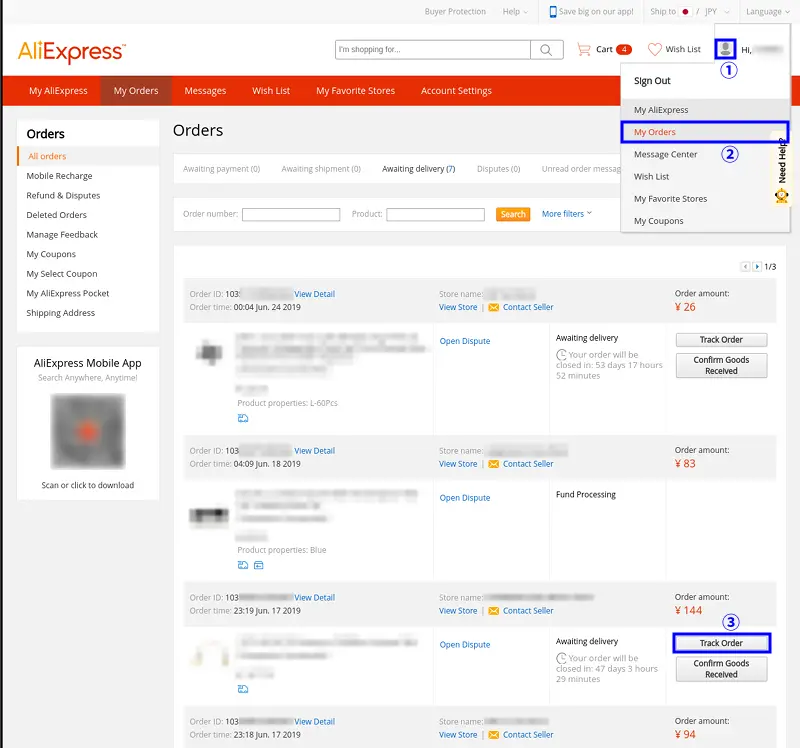Click the search magnifier icon
Viewport: 800px width, 748px height.
(x=544, y=49)
